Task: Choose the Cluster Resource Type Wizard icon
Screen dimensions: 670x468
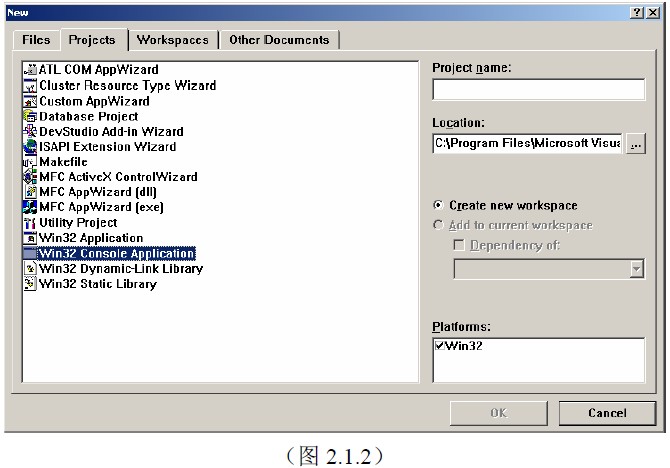Action: (x=30, y=85)
